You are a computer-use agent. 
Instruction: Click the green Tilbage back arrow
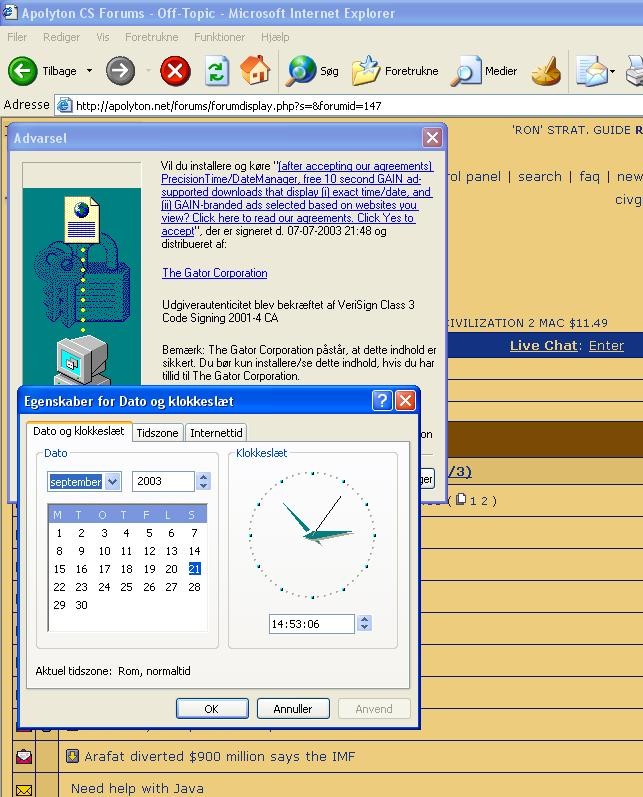tap(23, 71)
